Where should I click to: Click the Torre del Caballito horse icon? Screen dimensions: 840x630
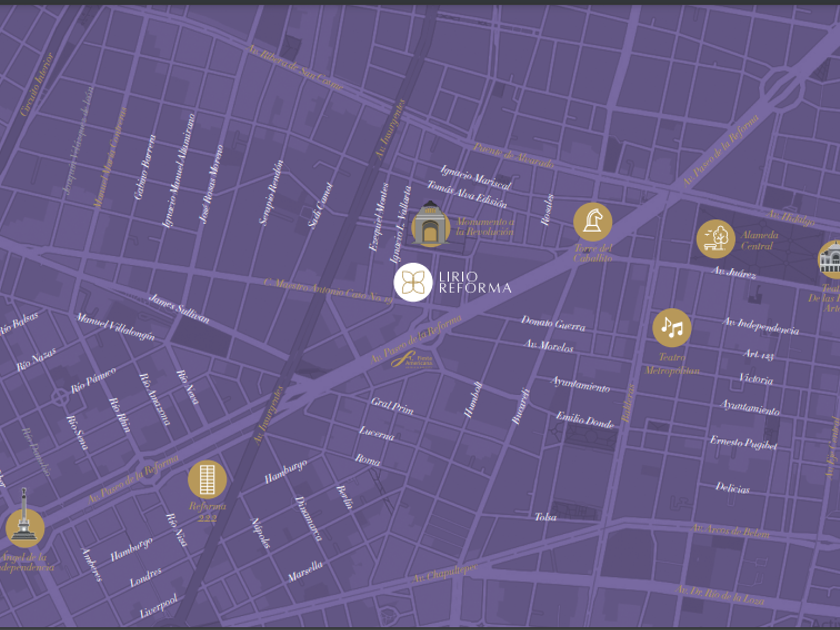click(592, 222)
